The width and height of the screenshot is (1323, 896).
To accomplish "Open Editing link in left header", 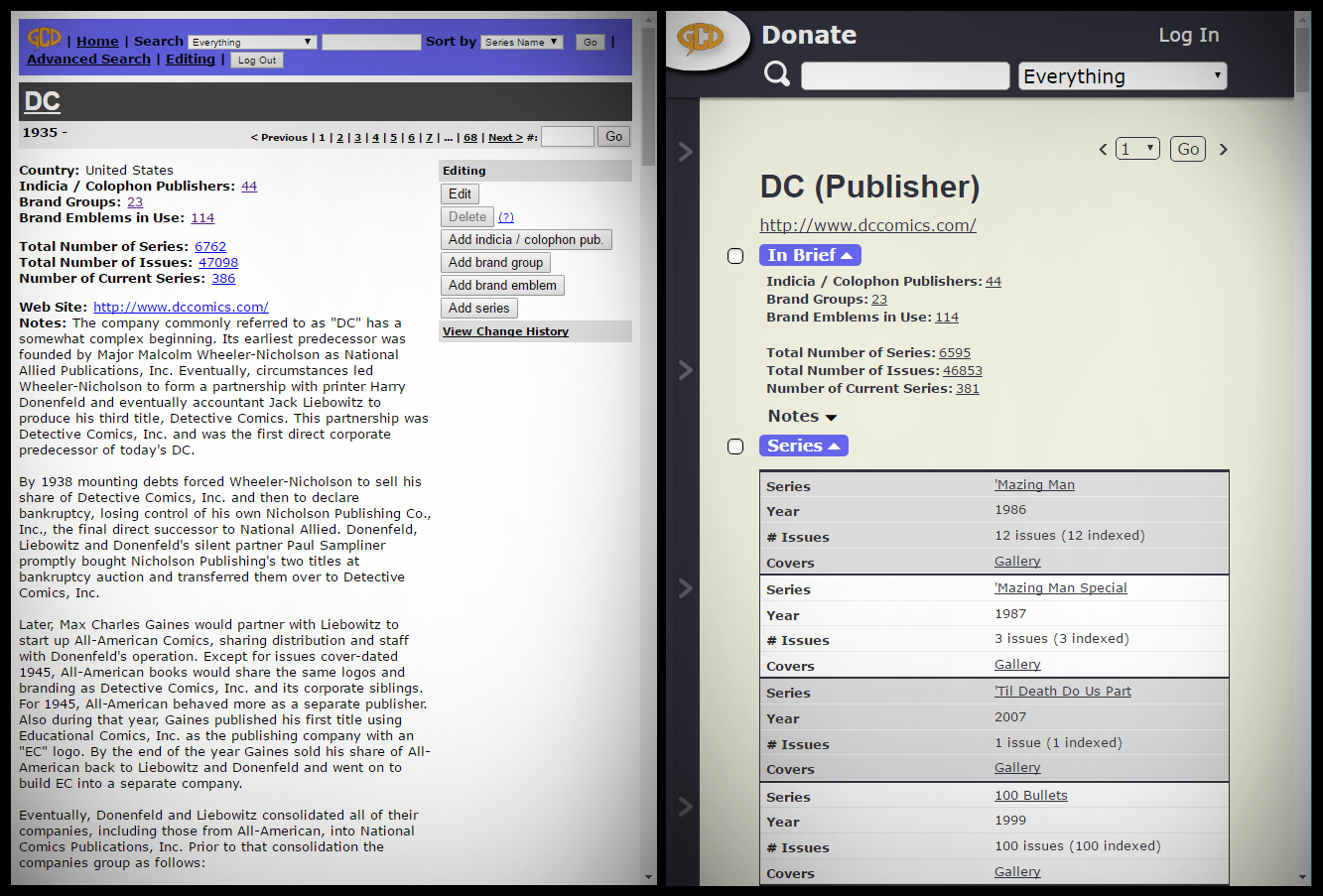I will coord(191,59).
